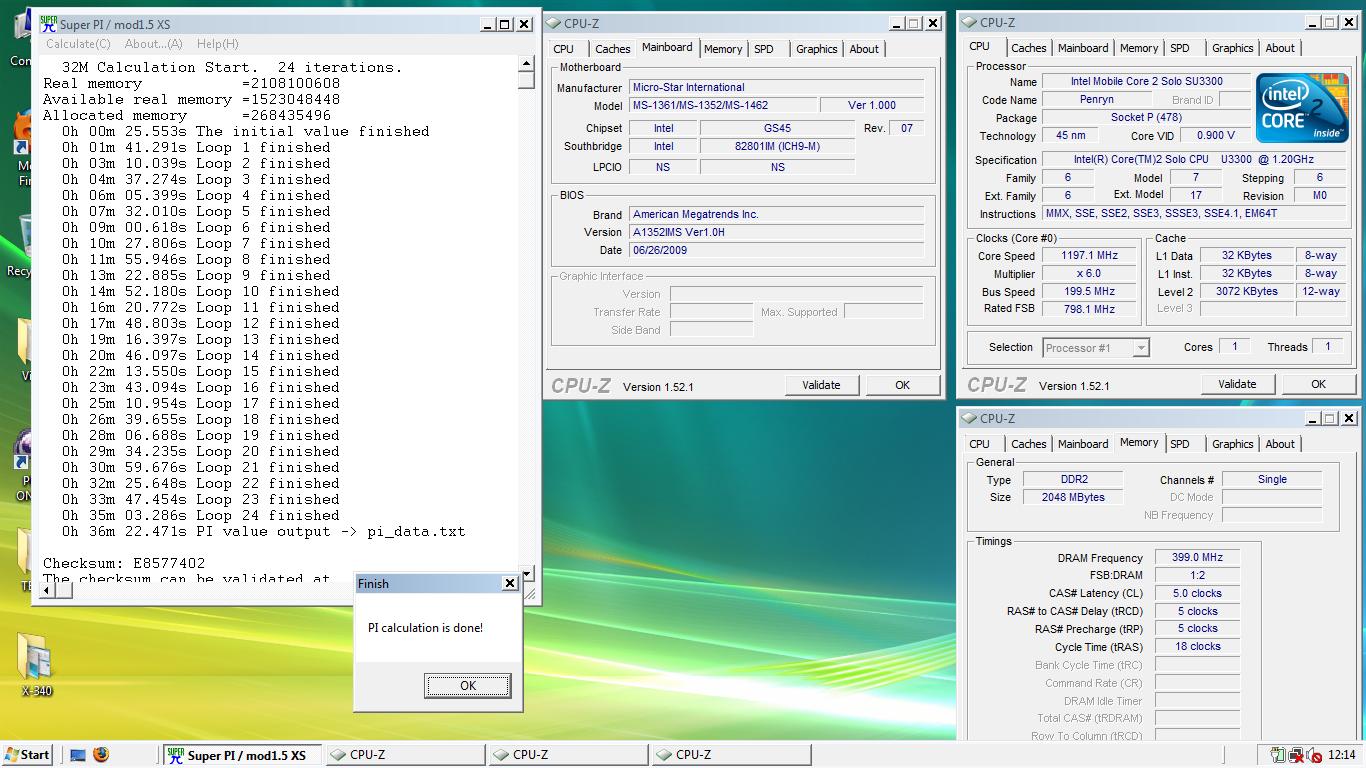Image resolution: width=1366 pixels, height=768 pixels.
Task: Click OK in the Processor CPU-Z window
Action: [1318, 384]
